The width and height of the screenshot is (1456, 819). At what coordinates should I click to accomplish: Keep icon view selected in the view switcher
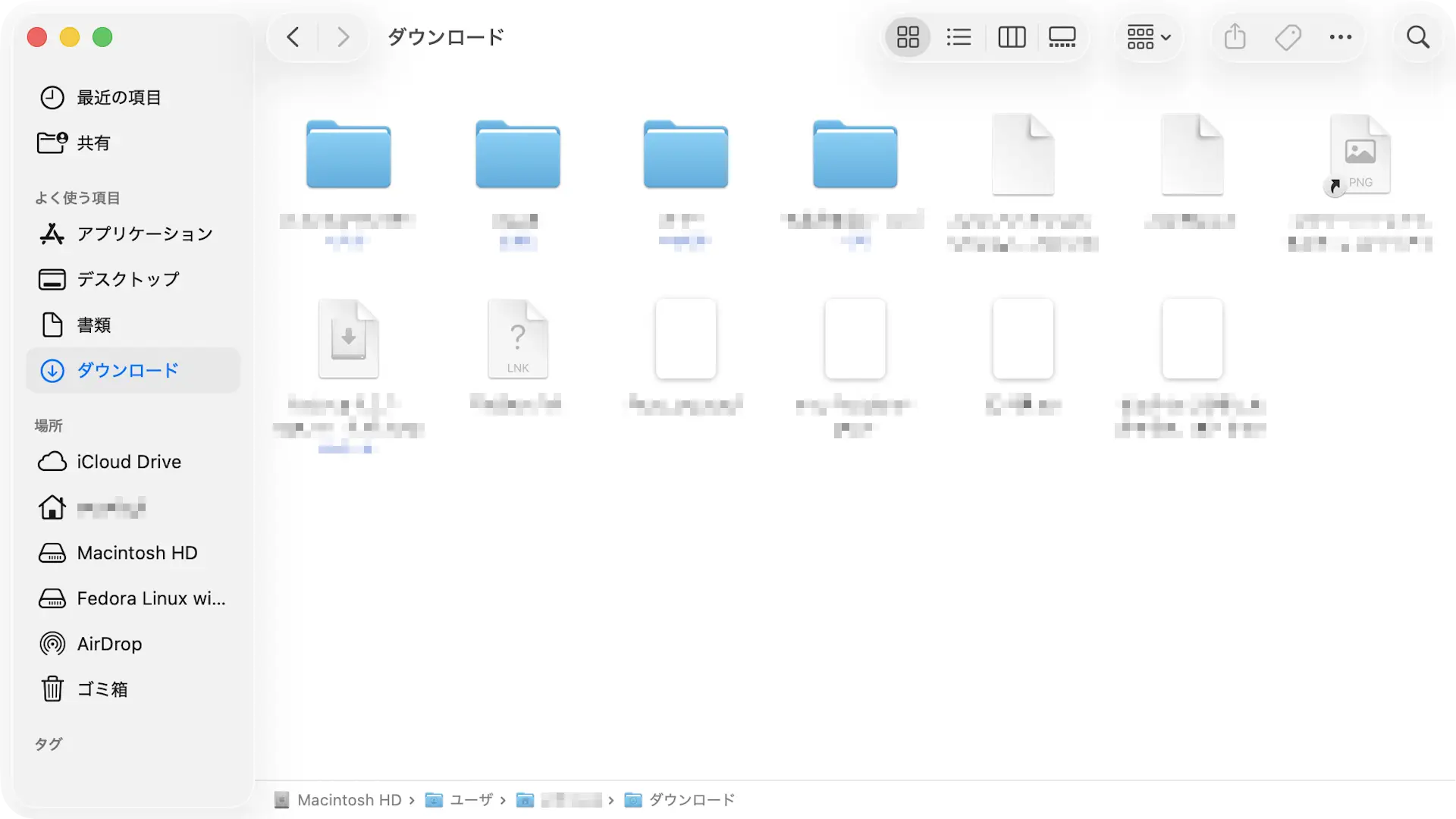(907, 36)
